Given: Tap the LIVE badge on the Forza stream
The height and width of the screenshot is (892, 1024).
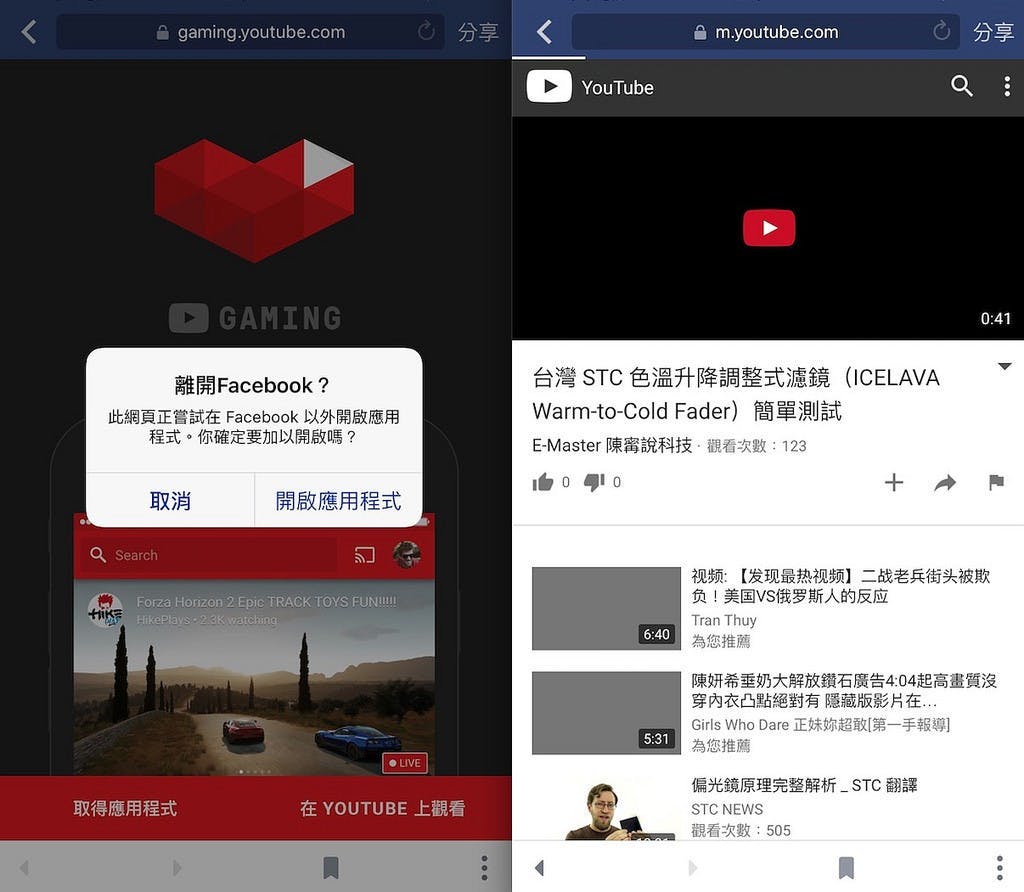Looking at the screenshot, I should [405, 763].
